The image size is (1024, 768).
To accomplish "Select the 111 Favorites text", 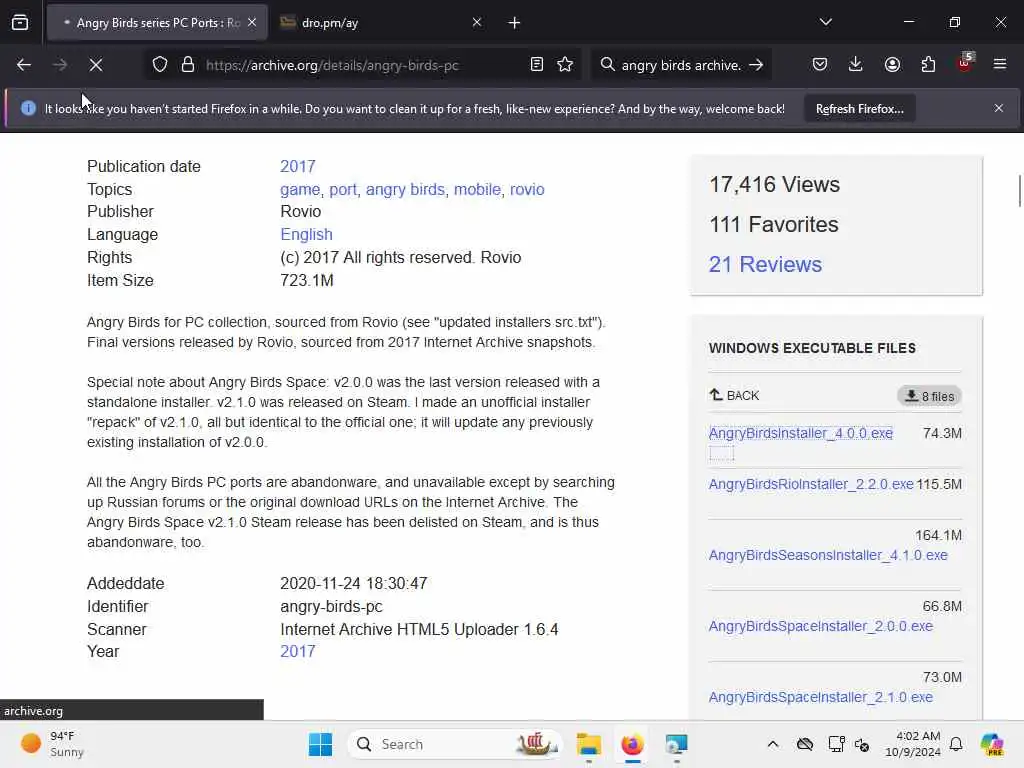I will pyautogui.click(x=774, y=225).
